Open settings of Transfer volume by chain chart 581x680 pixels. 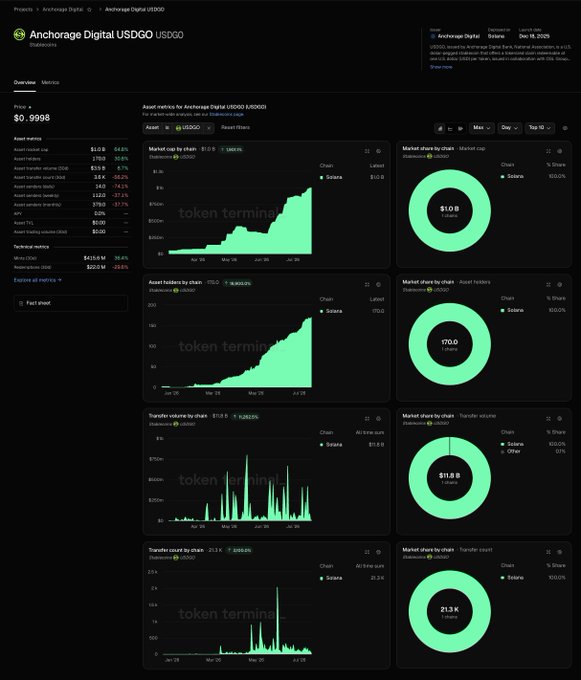point(379,418)
